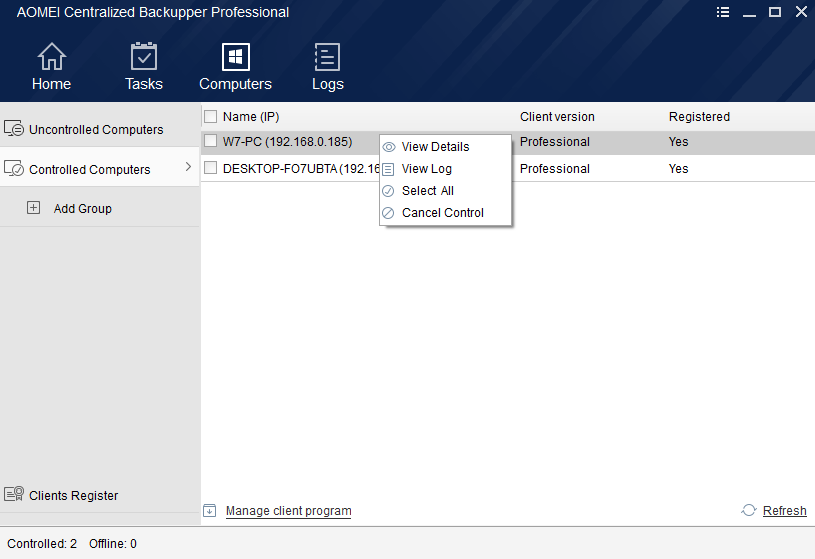Click the Refresh circular arrows icon
The height and width of the screenshot is (559, 815).
point(748,510)
